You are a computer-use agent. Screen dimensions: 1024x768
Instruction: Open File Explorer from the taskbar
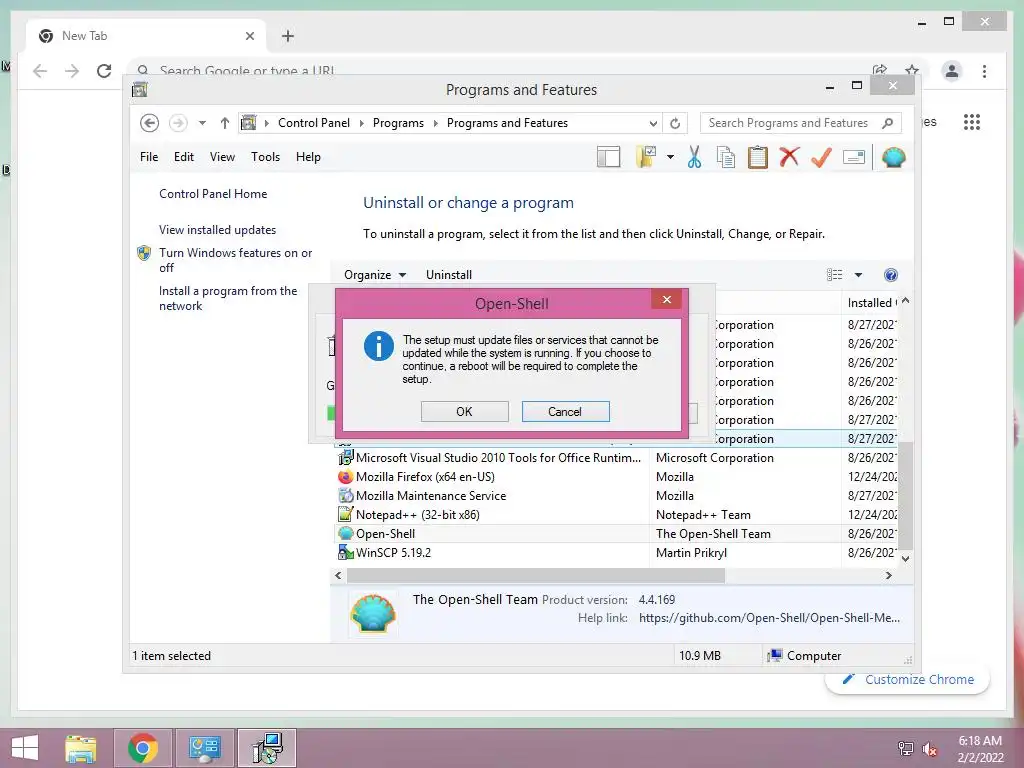(x=81, y=748)
